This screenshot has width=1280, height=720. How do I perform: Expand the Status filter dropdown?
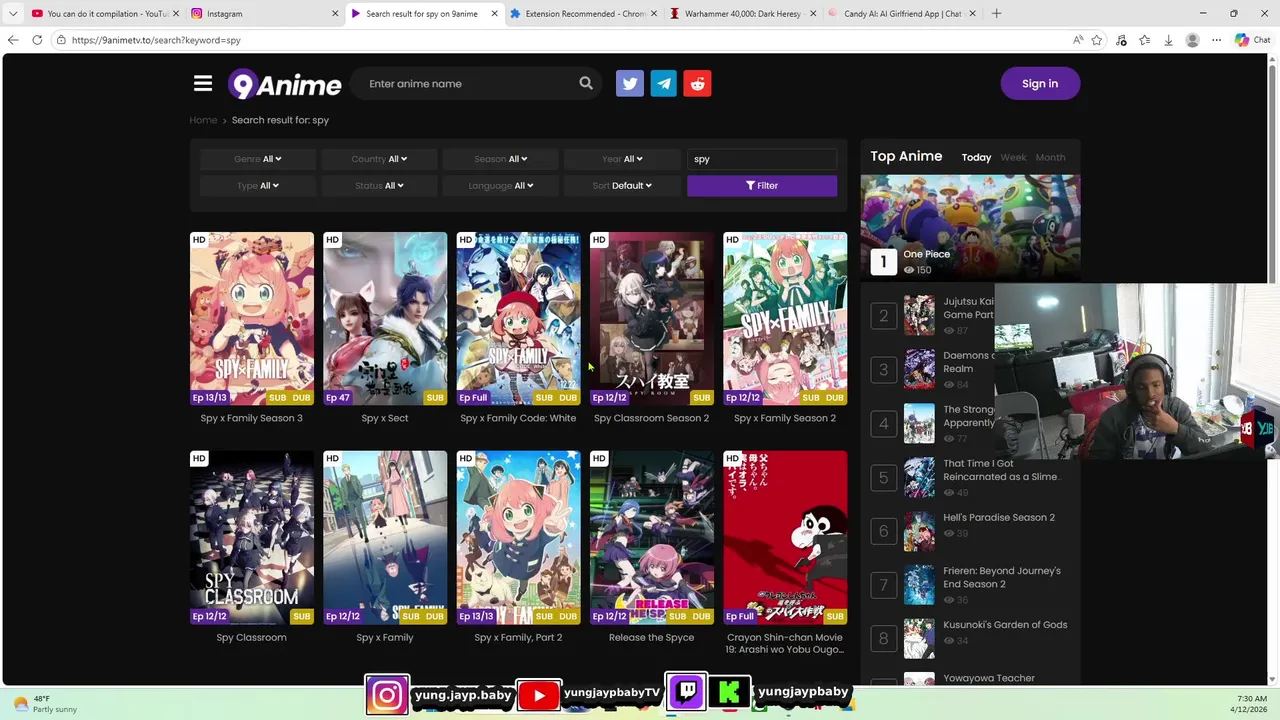(379, 185)
